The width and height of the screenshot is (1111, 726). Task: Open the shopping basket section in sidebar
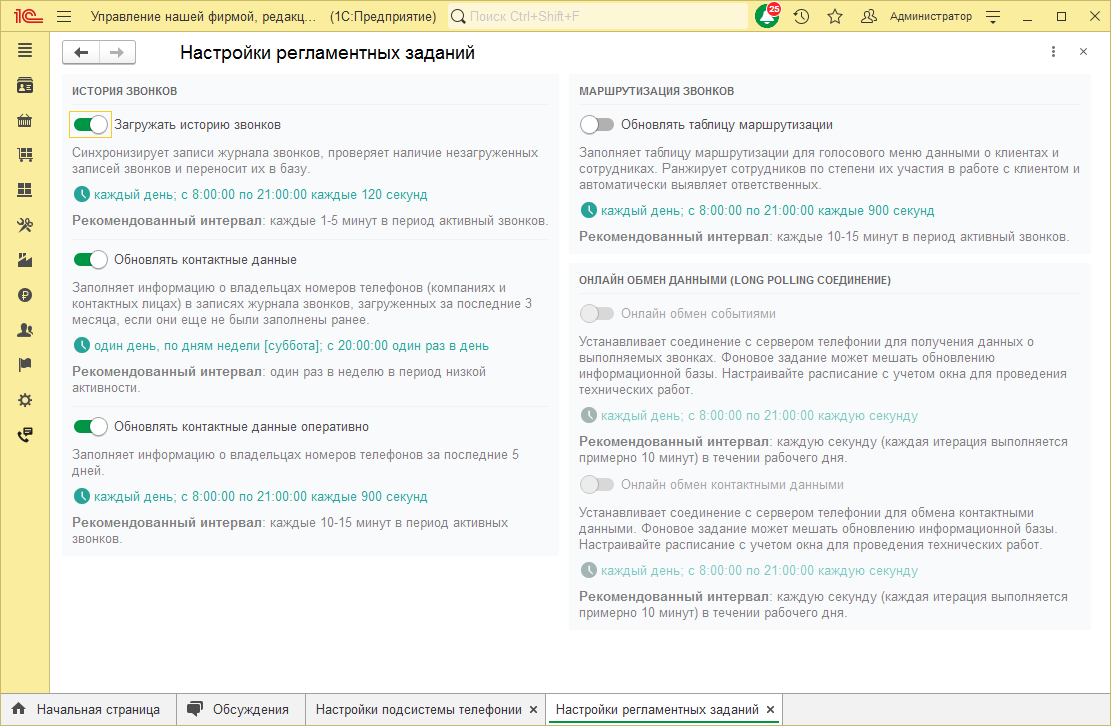25,121
